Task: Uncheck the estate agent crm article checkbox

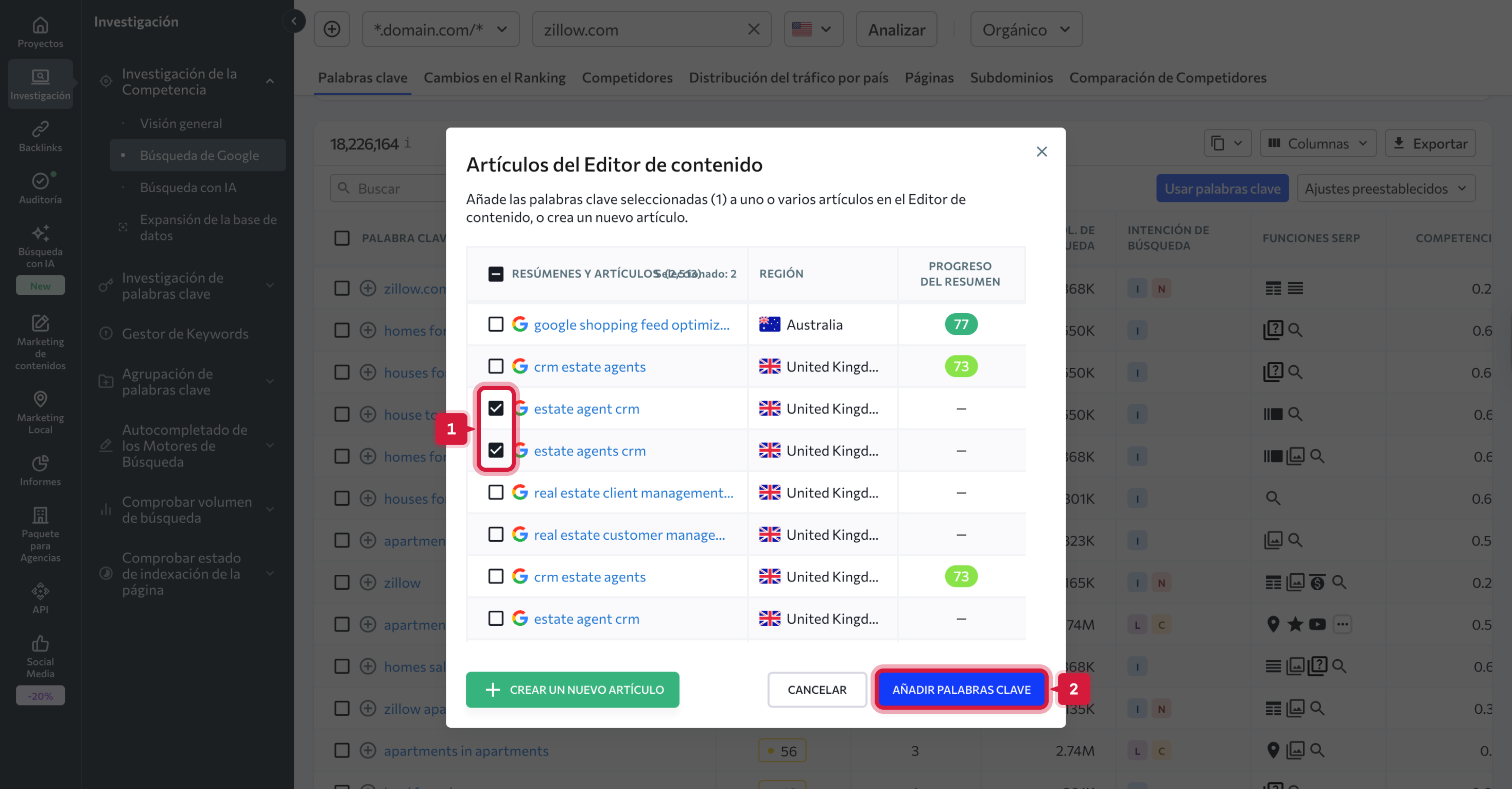Action: (496, 408)
